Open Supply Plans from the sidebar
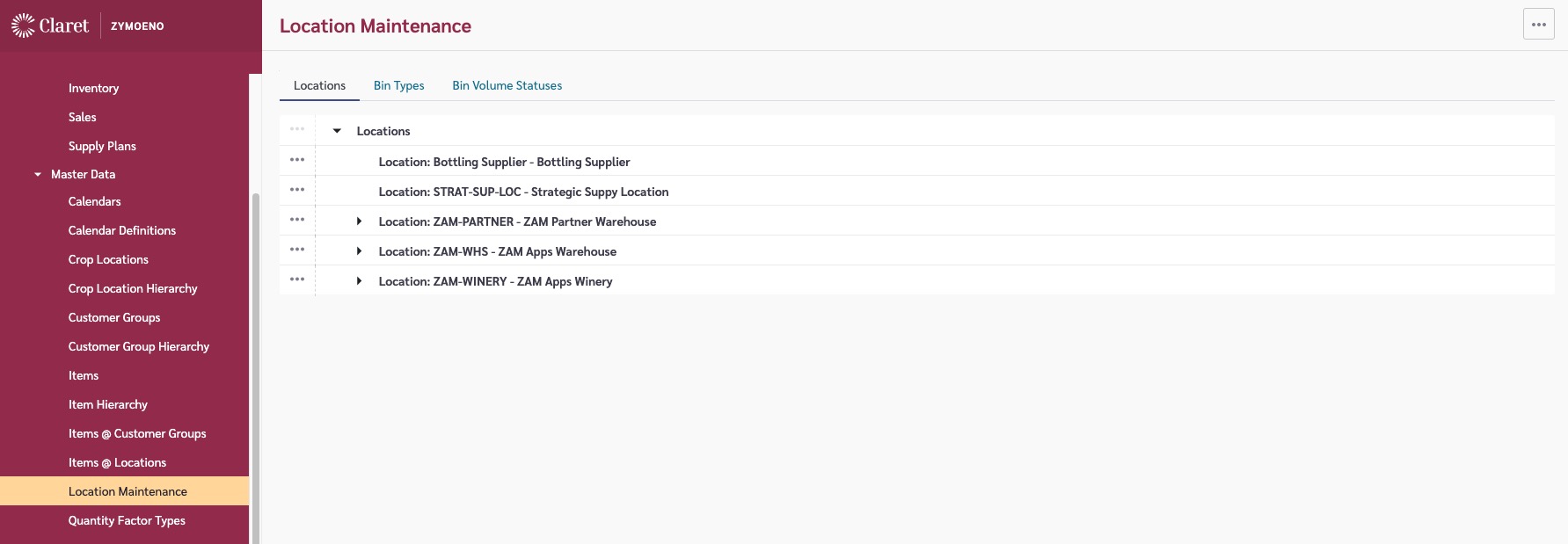Viewport: 1568px width, 544px height. [x=102, y=146]
